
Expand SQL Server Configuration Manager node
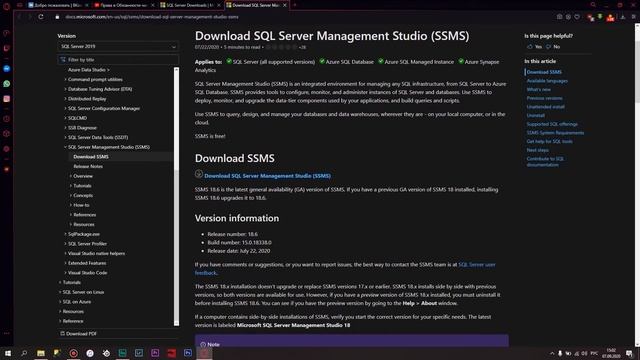click(65, 108)
